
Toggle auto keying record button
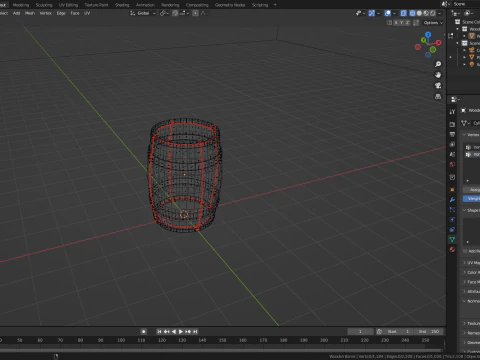(144, 332)
